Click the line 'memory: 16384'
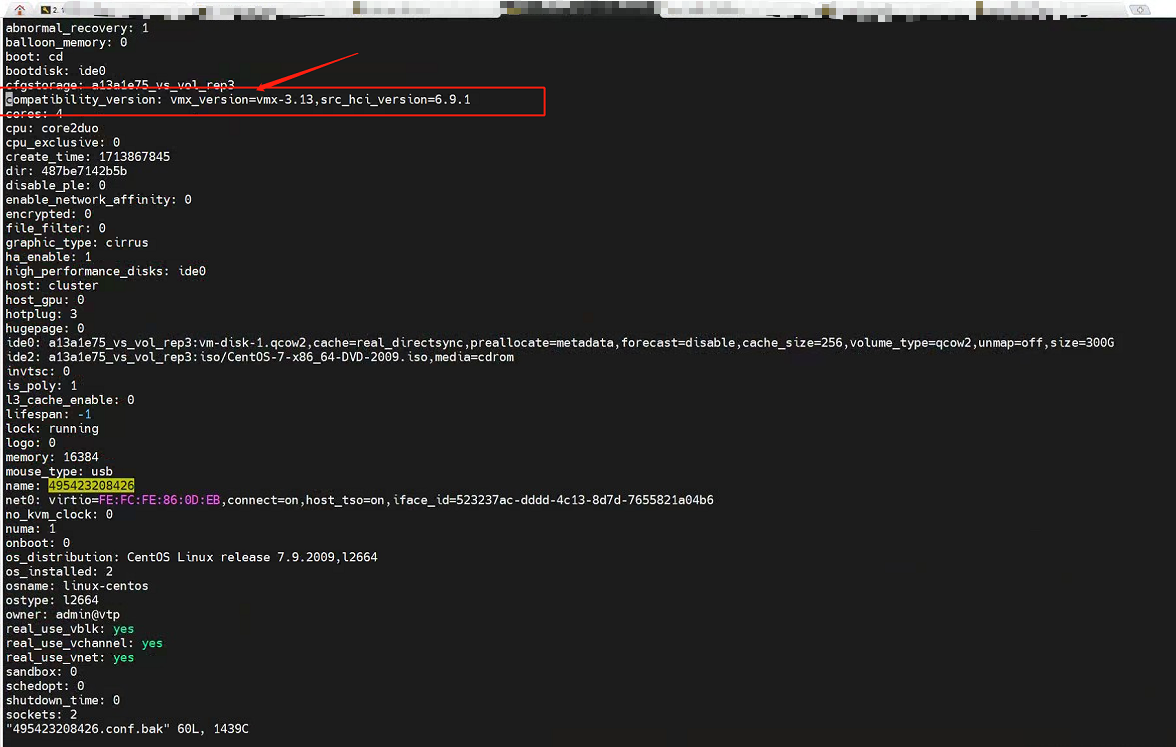 tap(52, 457)
